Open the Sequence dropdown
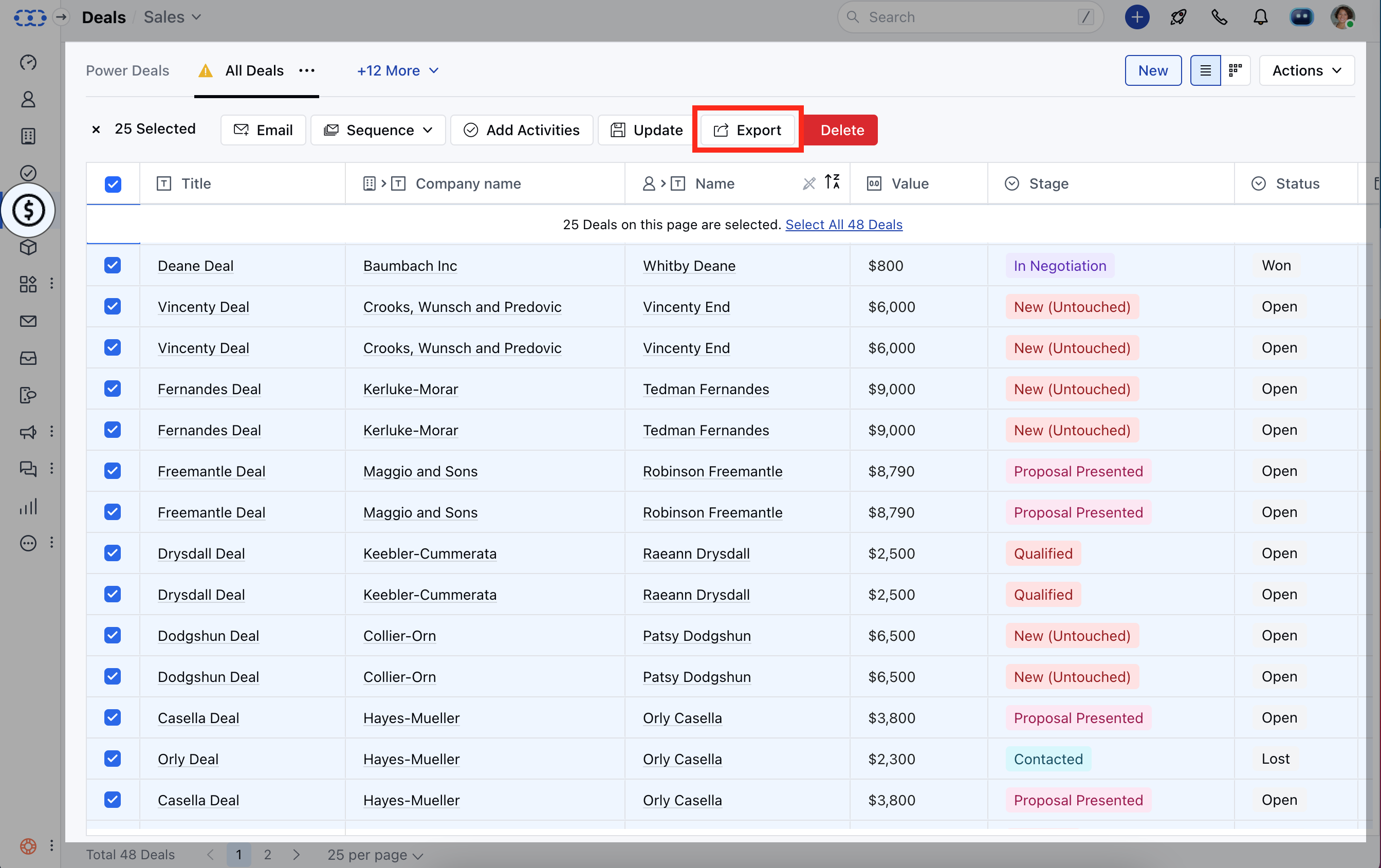Viewport: 1381px width, 868px height. tap(378, 130)
